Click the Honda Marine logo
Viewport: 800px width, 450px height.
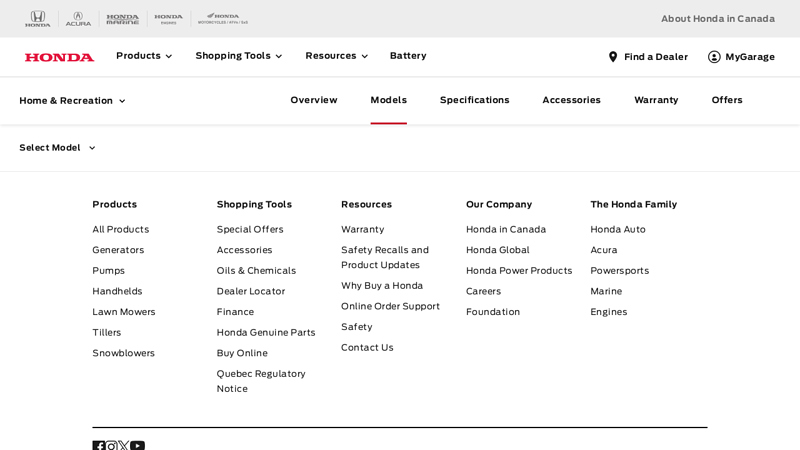pos(122,18)
